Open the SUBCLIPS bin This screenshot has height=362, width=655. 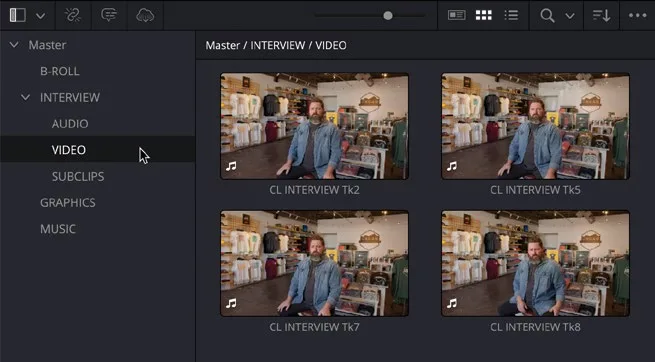78,176
